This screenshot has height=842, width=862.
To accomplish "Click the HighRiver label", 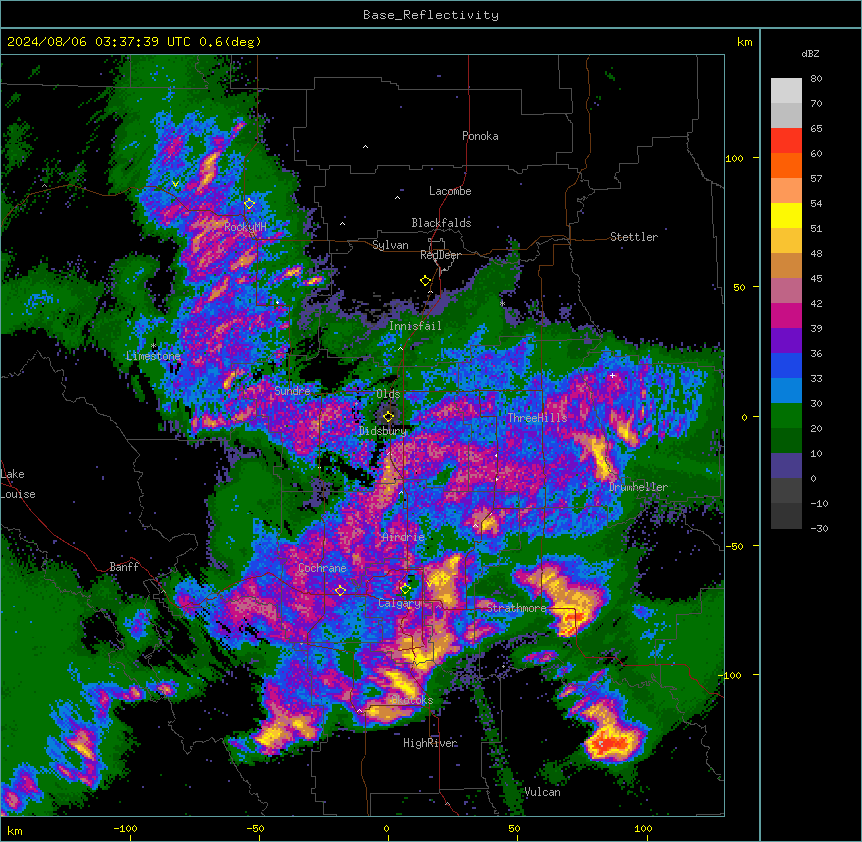I will [x=430, y=743].
